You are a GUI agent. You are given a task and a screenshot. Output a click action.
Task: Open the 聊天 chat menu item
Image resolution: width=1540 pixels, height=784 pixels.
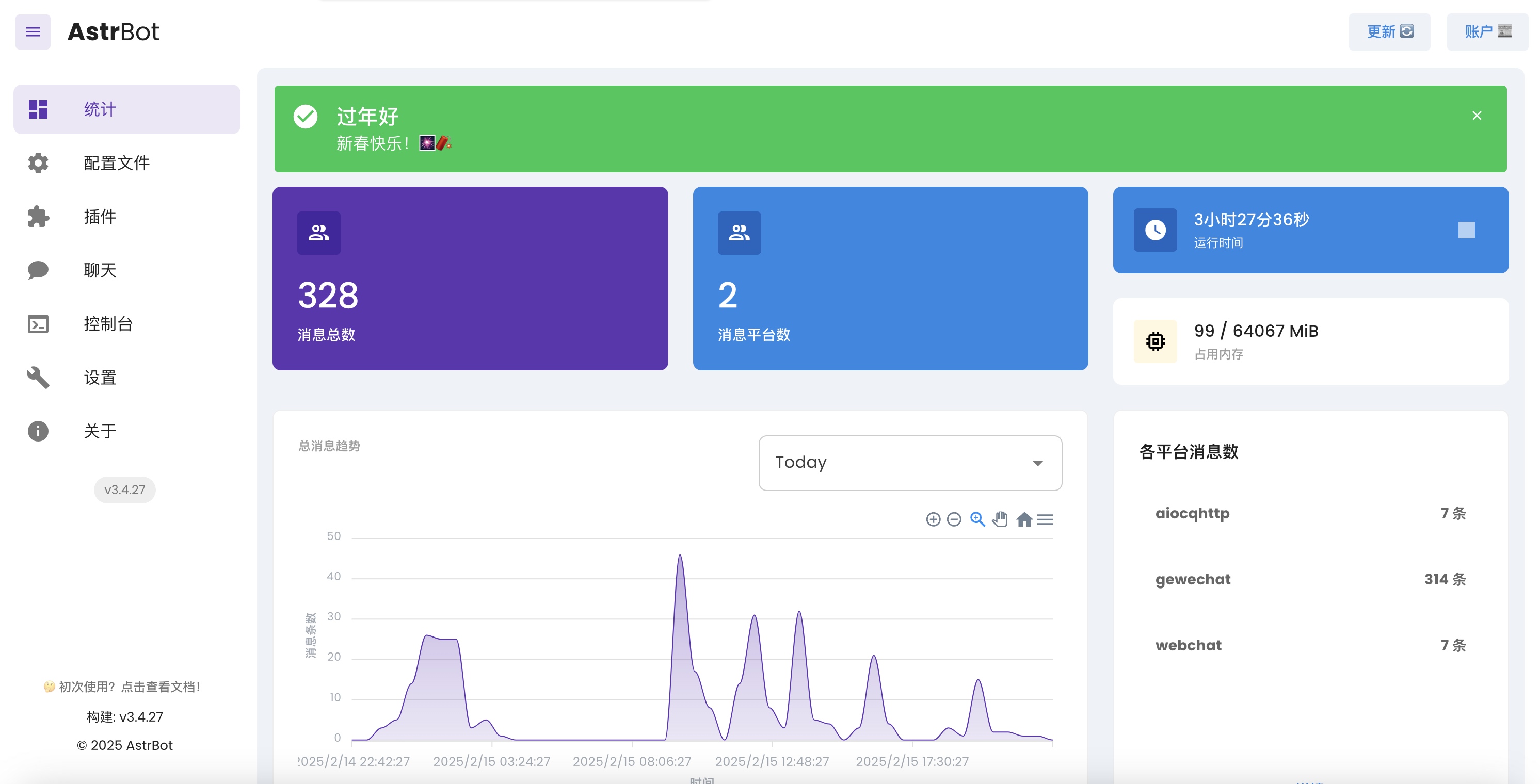point(127,270)
